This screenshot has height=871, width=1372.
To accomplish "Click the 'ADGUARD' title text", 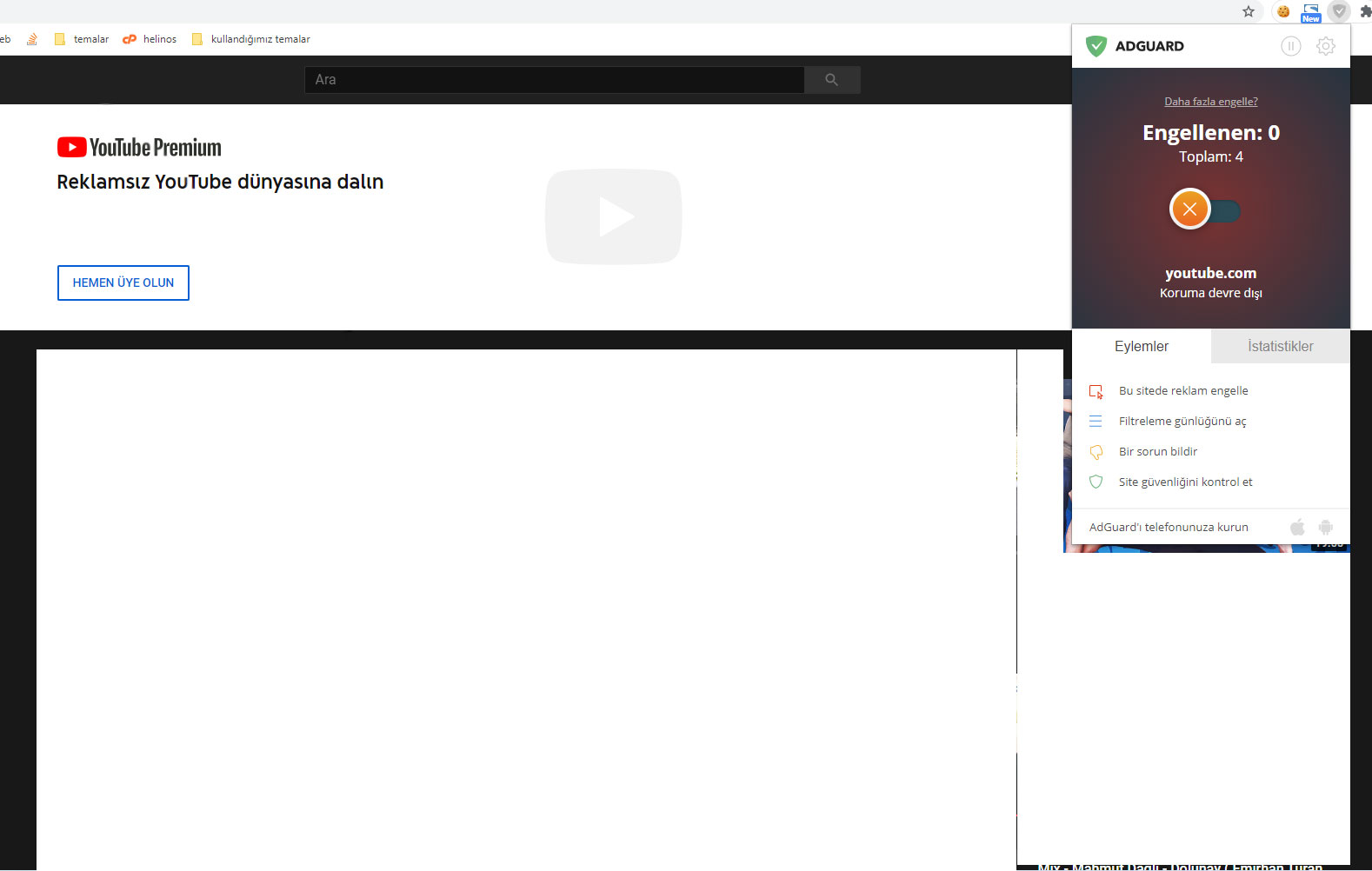I will [1149, 46].
